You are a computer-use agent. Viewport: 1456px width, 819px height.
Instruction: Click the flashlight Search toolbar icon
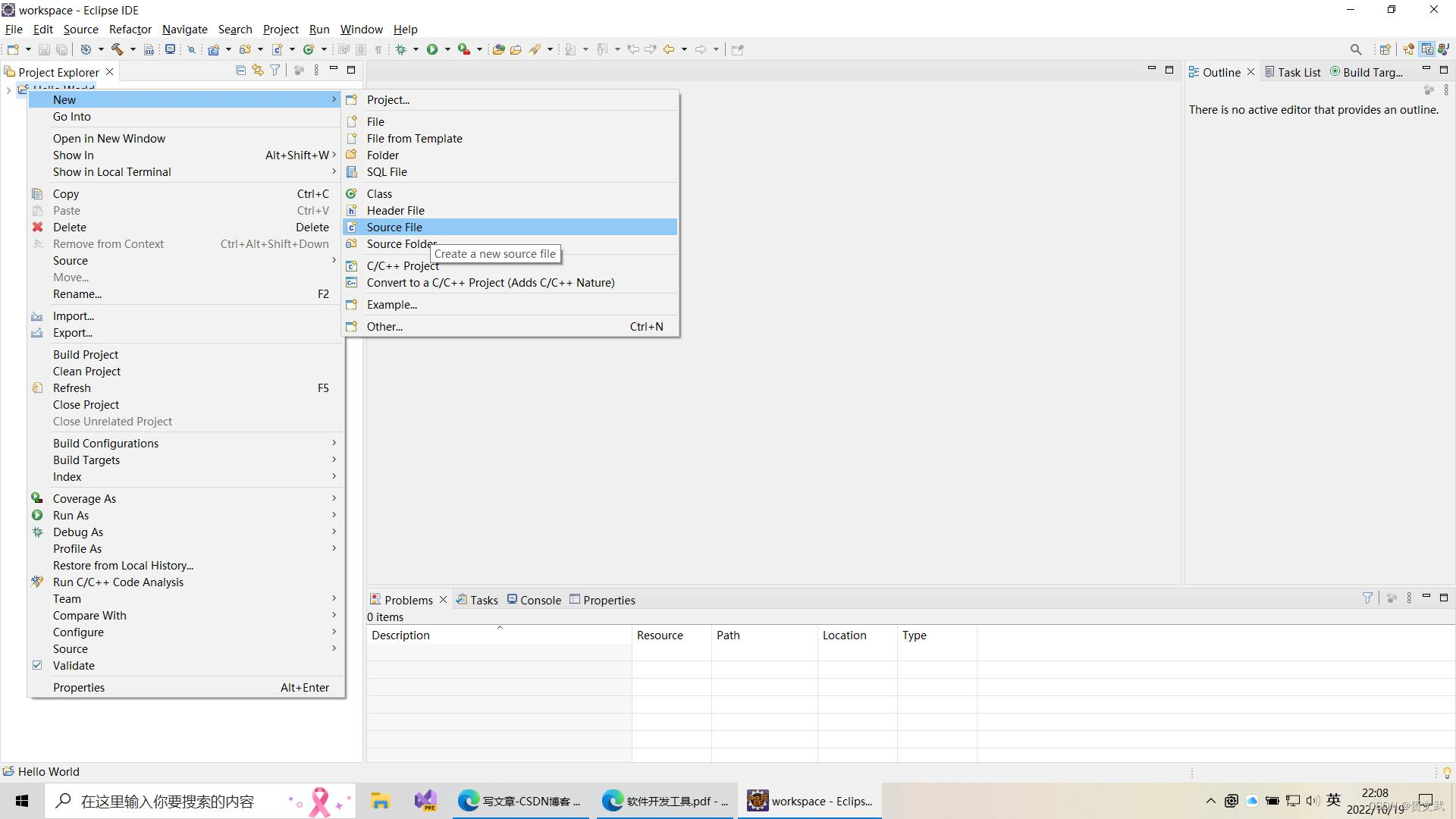coord(535,49)
